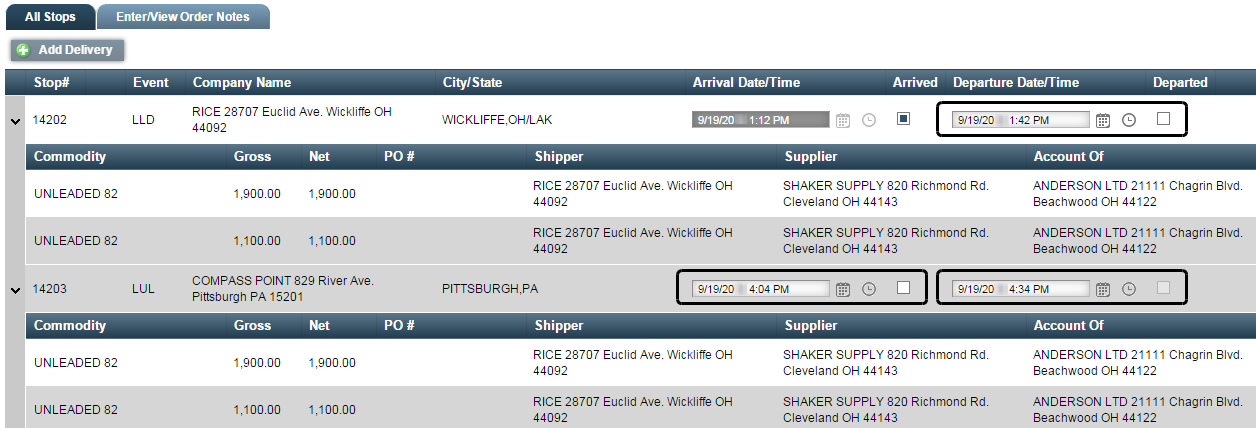Open clock icon for stop 14203 departure time

point(1129,289)
